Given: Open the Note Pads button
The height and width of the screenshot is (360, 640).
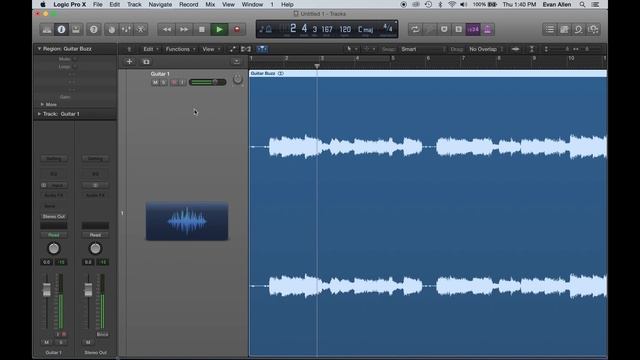Looking at the screenshot, I should 564,29.
